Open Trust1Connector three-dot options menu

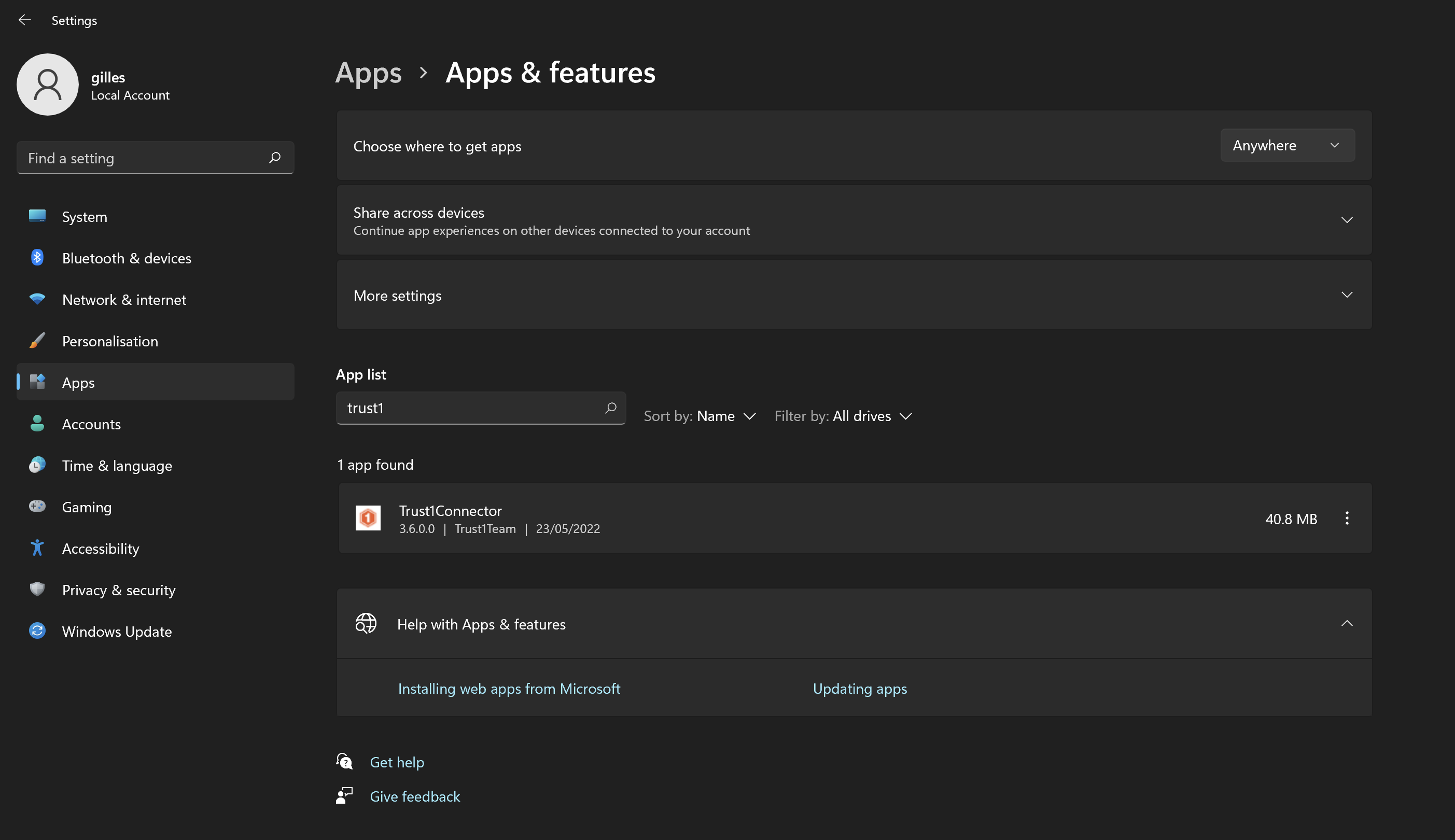click(1347, 518)
